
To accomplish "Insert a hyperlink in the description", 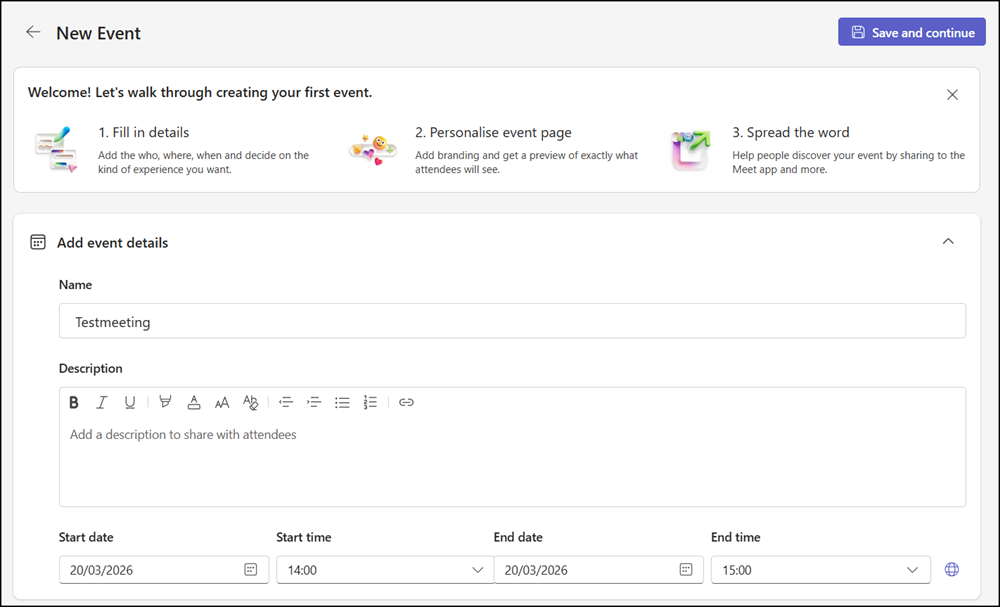I will point(406,402).
